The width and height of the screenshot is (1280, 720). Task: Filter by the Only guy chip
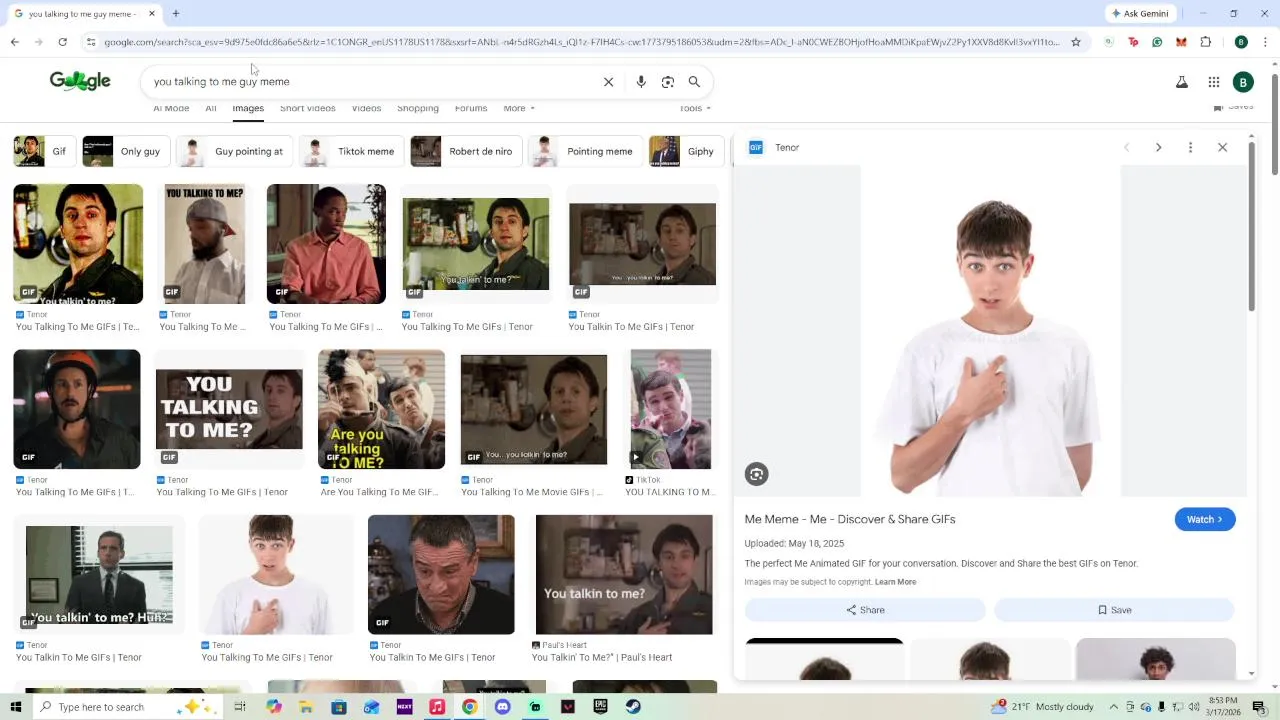[x=125, y=152]
